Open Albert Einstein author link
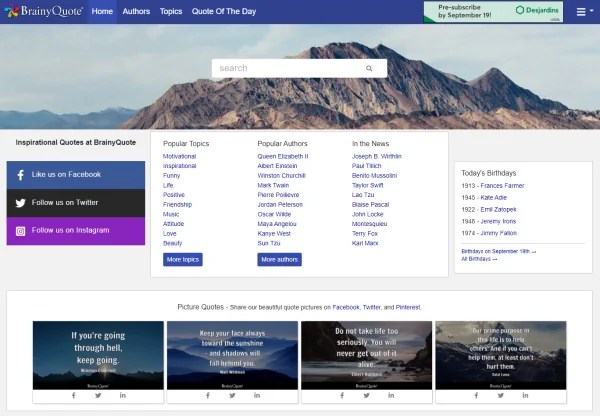Screen dimensions: 600x416 point(277,166)
